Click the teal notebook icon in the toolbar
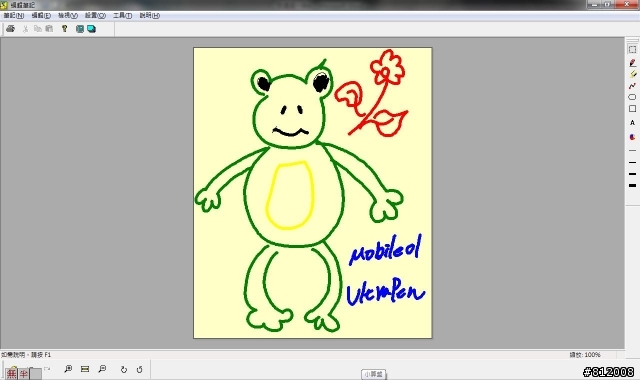Screen dimensions: 640x380 coord(80,29)
